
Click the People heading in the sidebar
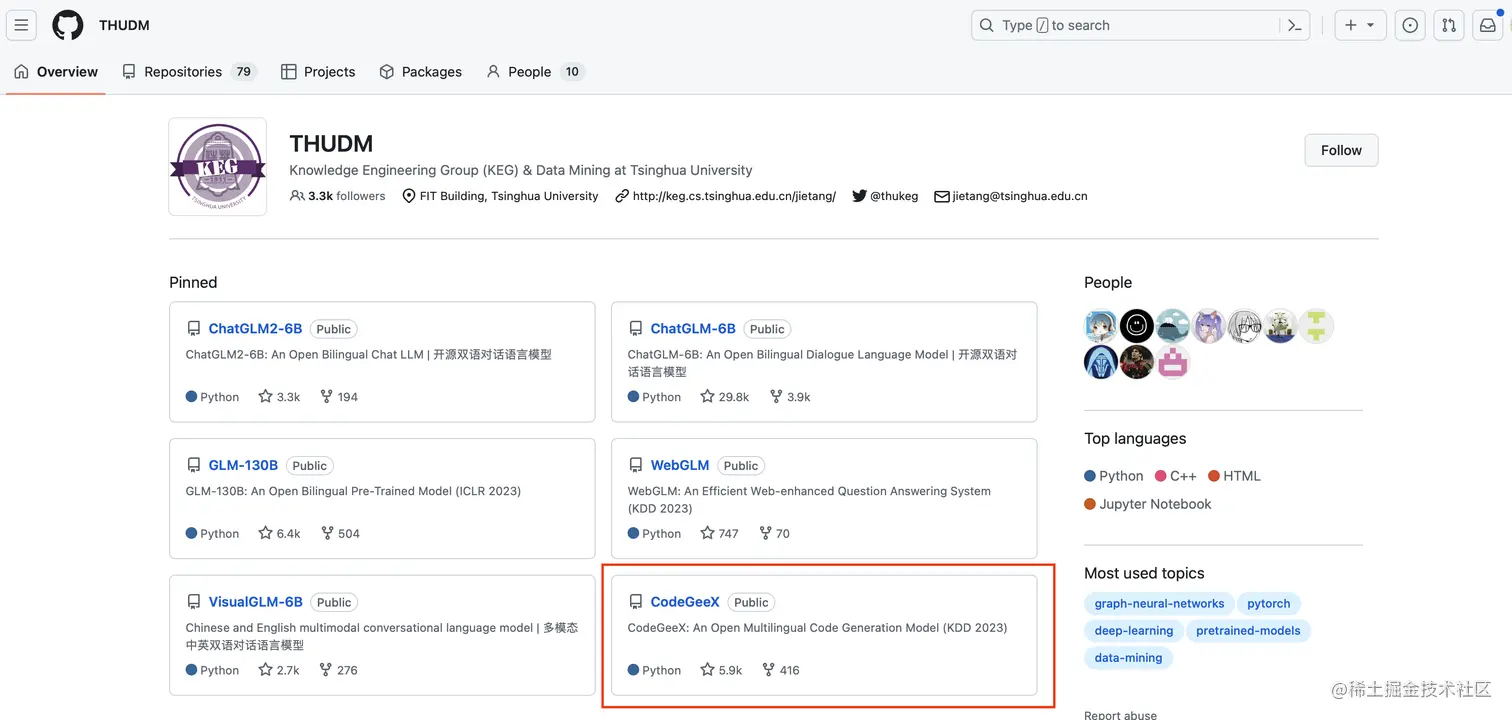pos(1108,283)
